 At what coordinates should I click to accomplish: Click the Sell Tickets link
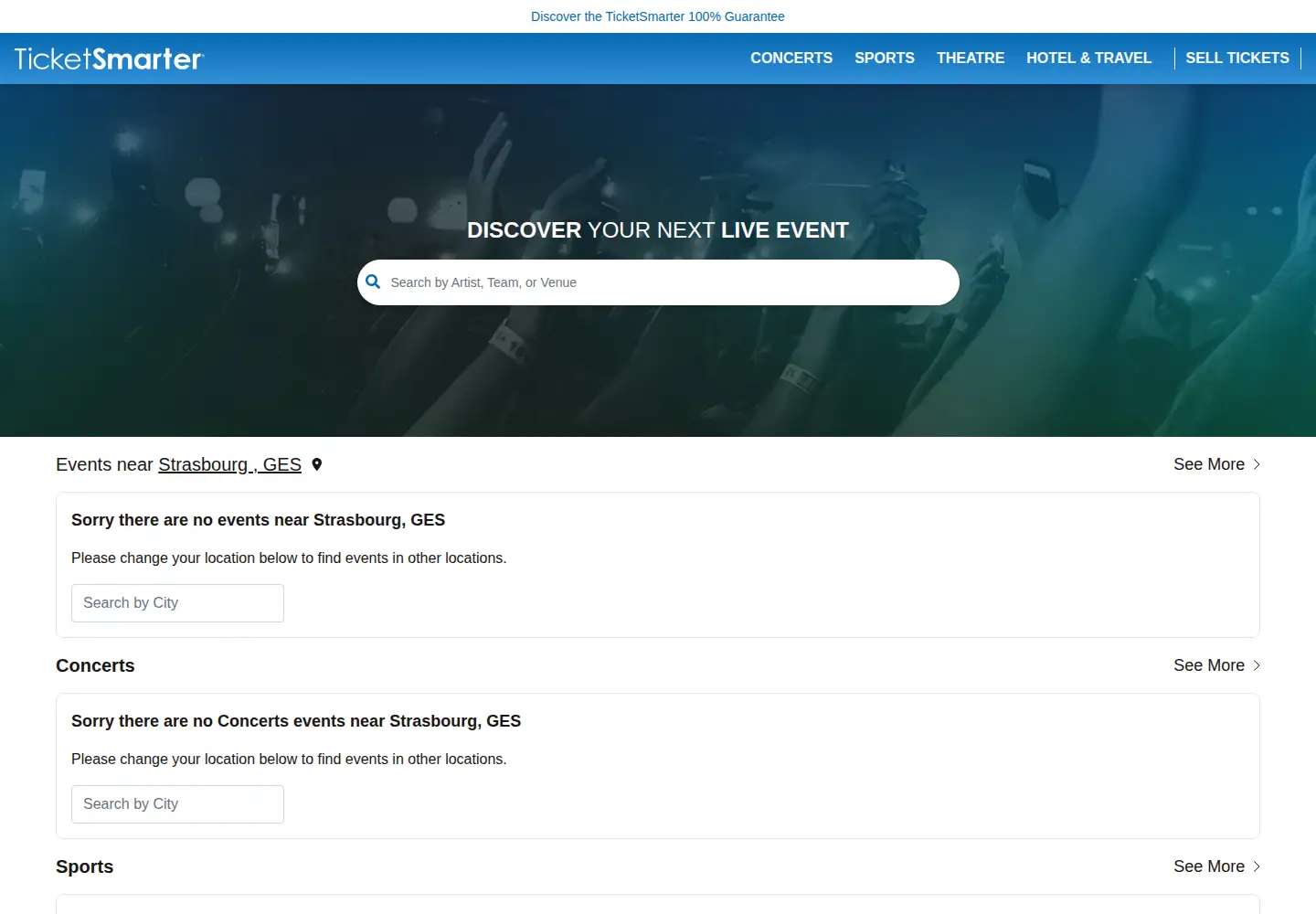pyautogui.click(x=1237, y=58)
